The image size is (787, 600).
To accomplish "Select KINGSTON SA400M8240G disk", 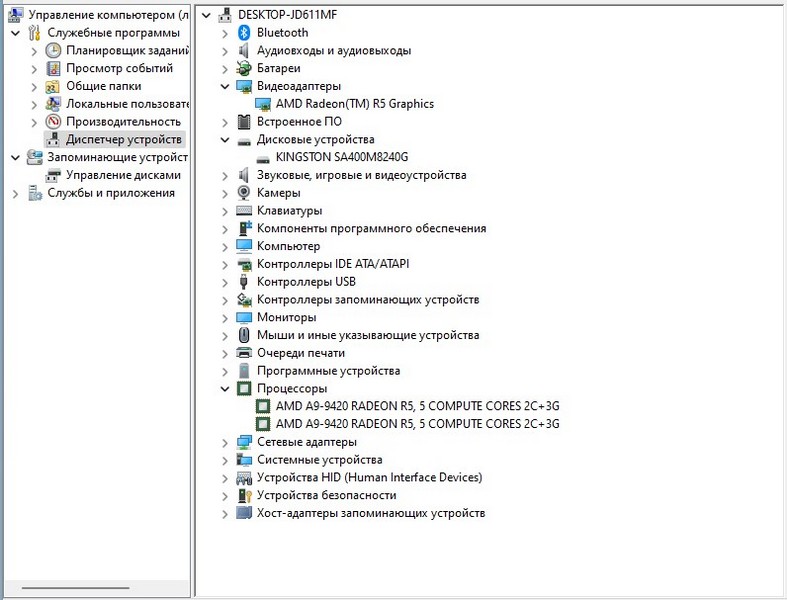I will 341,157.
